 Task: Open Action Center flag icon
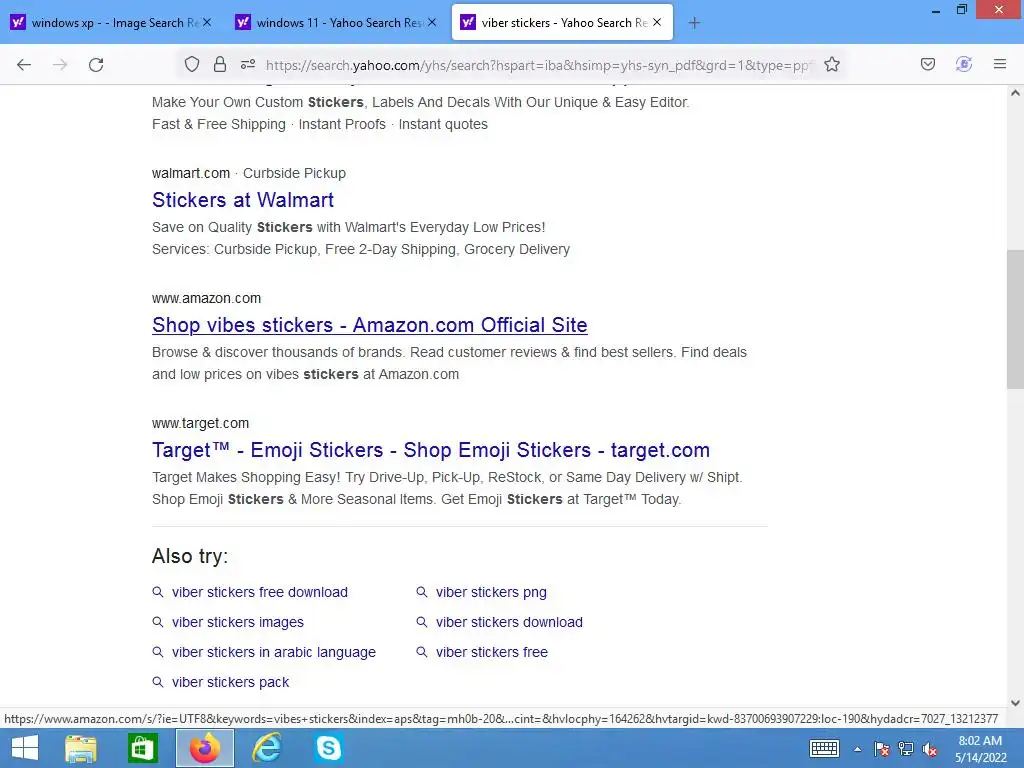coord(882,749)
